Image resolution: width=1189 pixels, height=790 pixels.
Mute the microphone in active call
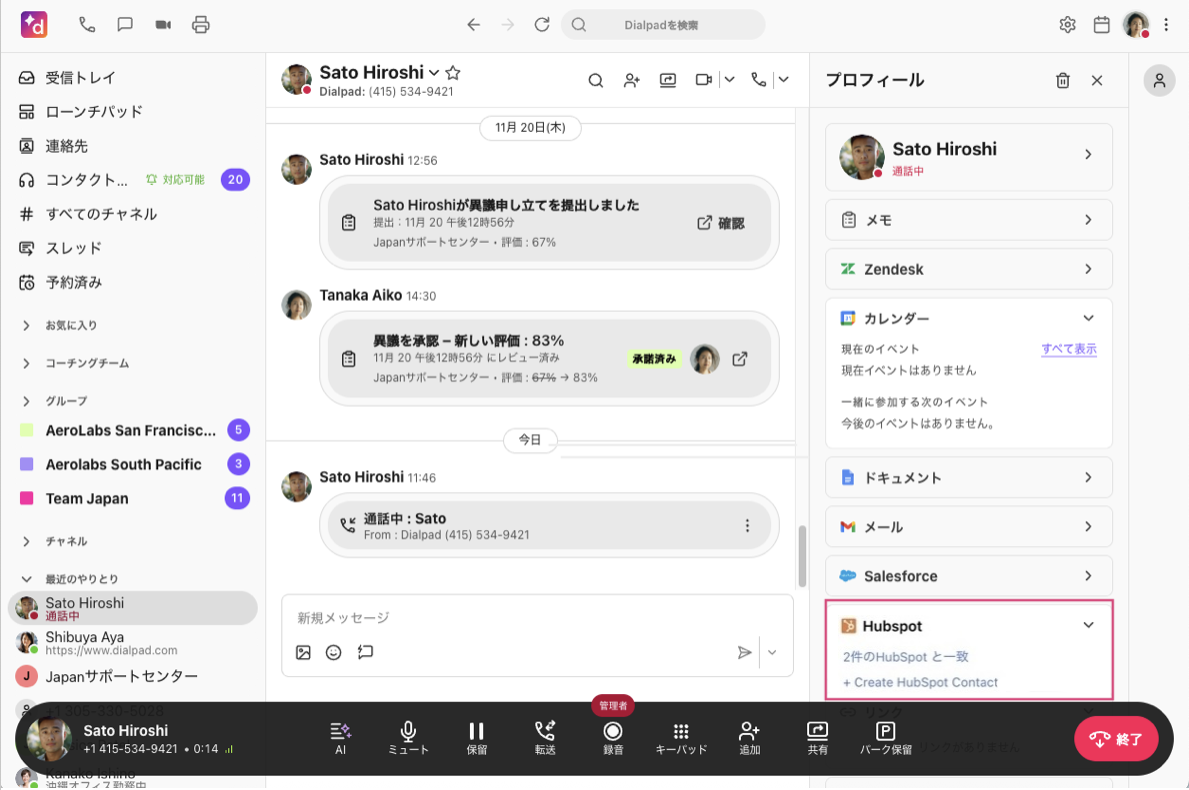[408, 737]
